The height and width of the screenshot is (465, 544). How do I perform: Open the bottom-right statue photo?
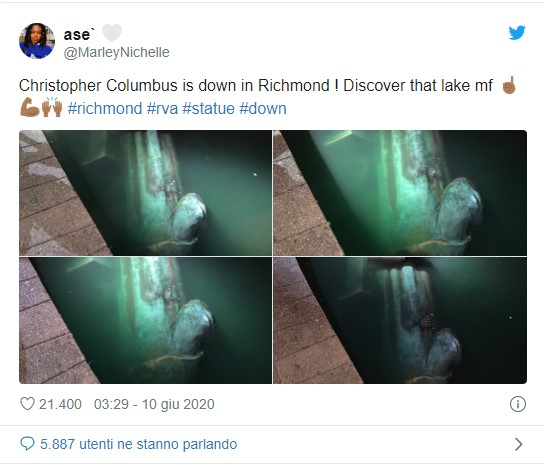coord(400,320)
